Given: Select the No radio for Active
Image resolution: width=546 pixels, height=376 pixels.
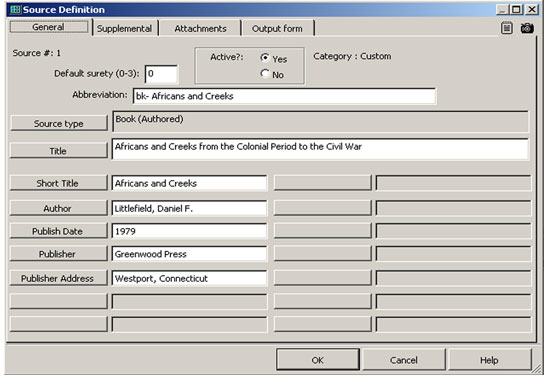Looking at the screenshot, I should 265,73.
